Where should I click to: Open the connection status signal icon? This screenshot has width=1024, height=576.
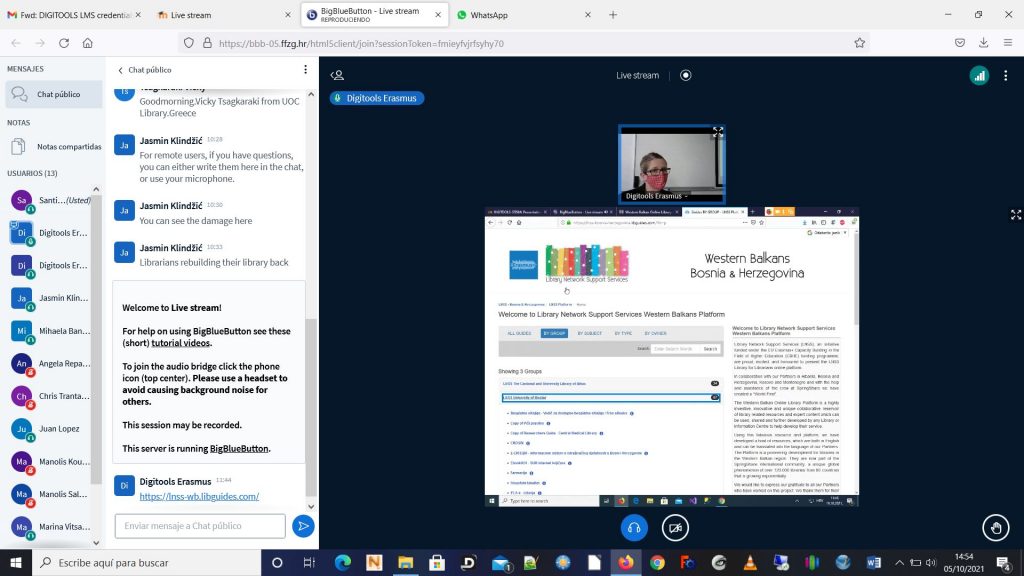point(979,75)
